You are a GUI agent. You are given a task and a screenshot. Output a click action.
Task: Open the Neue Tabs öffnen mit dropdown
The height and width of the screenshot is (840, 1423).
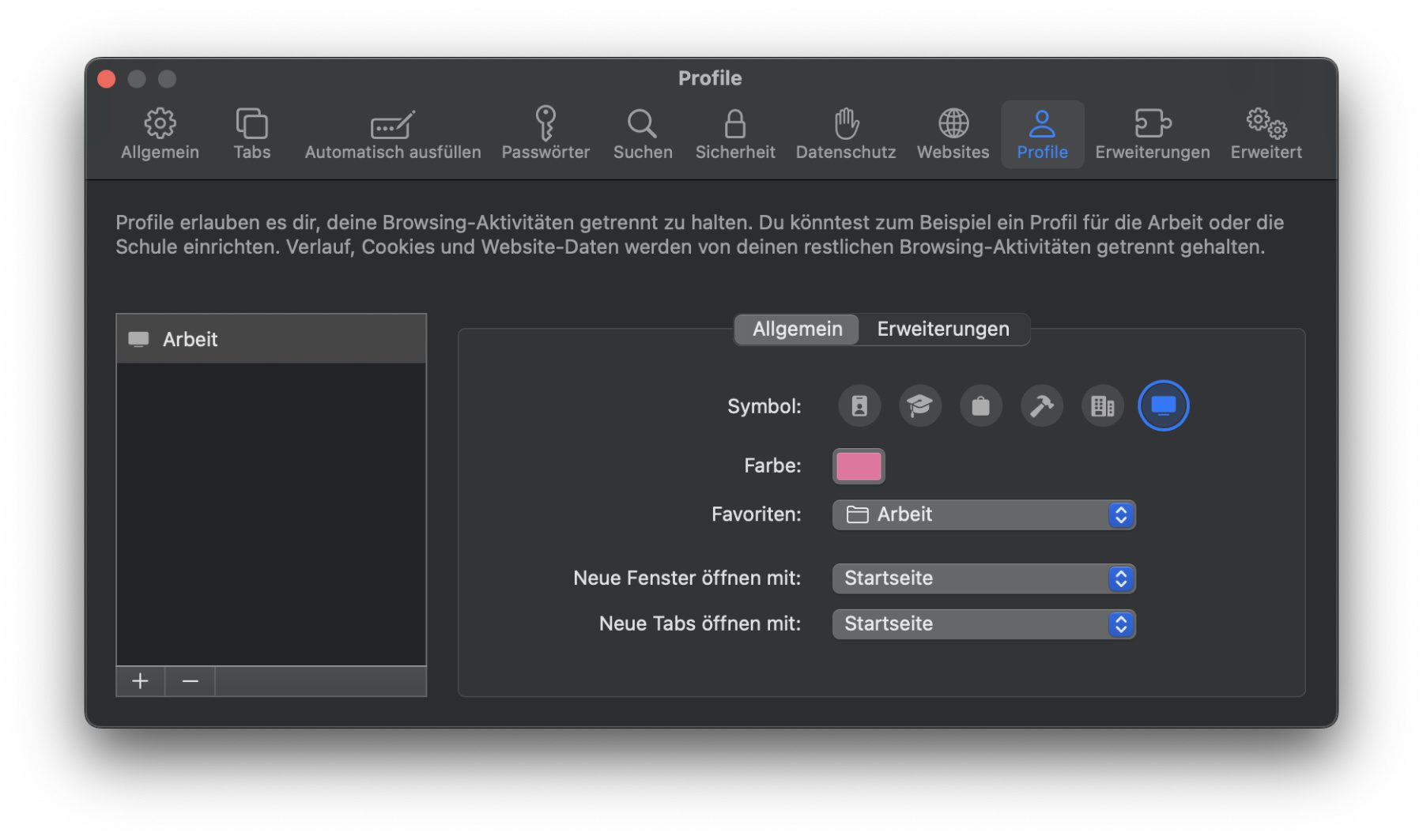[984, 624]
